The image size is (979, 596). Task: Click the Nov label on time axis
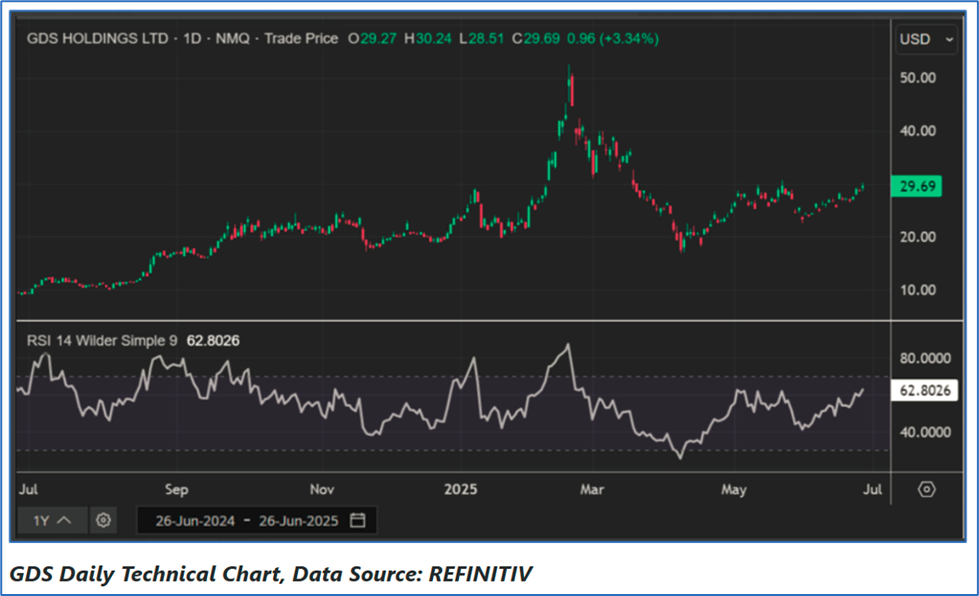[x=322, y=490]
